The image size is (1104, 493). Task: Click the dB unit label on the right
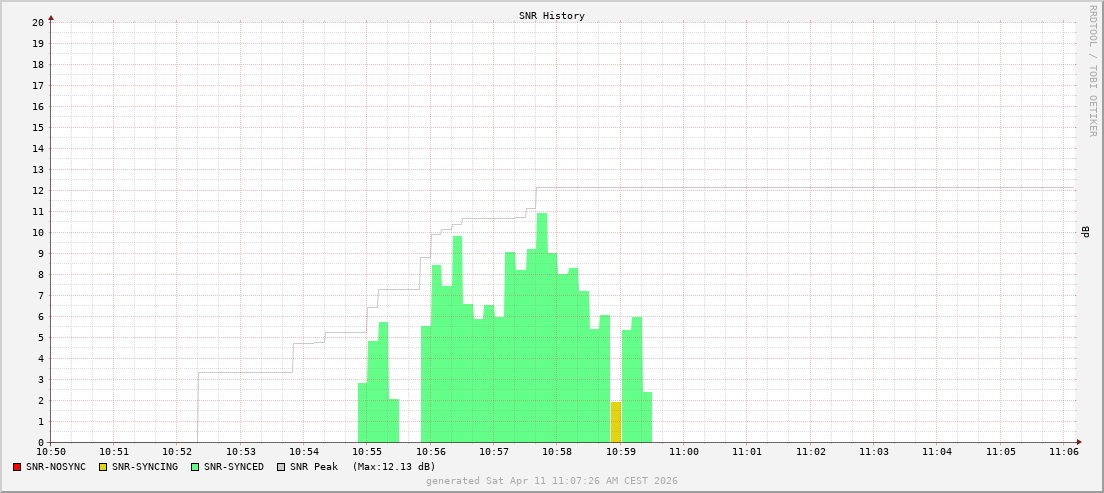coord(1084,232)
